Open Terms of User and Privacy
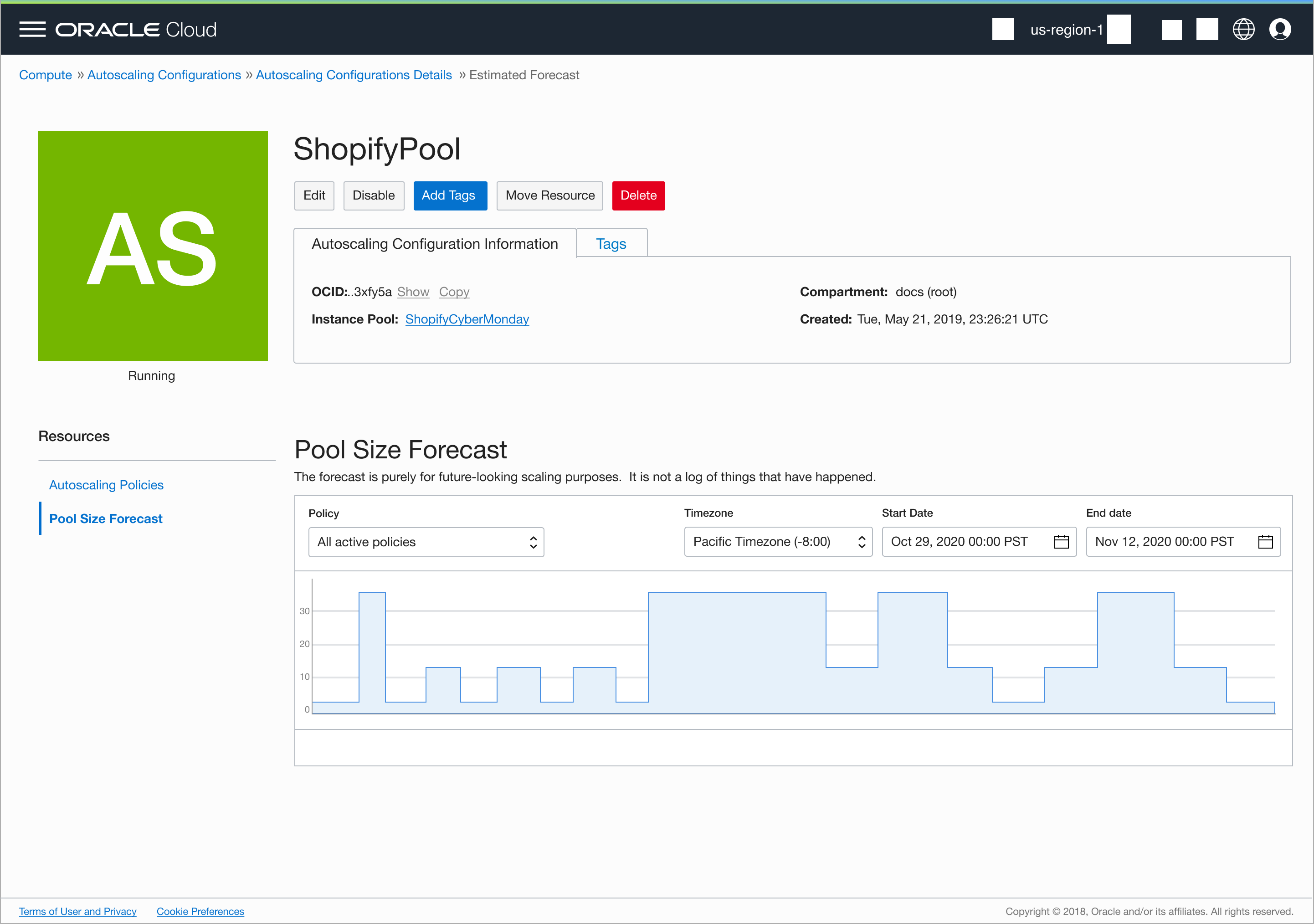1314x924 pixels. [78, 911]
